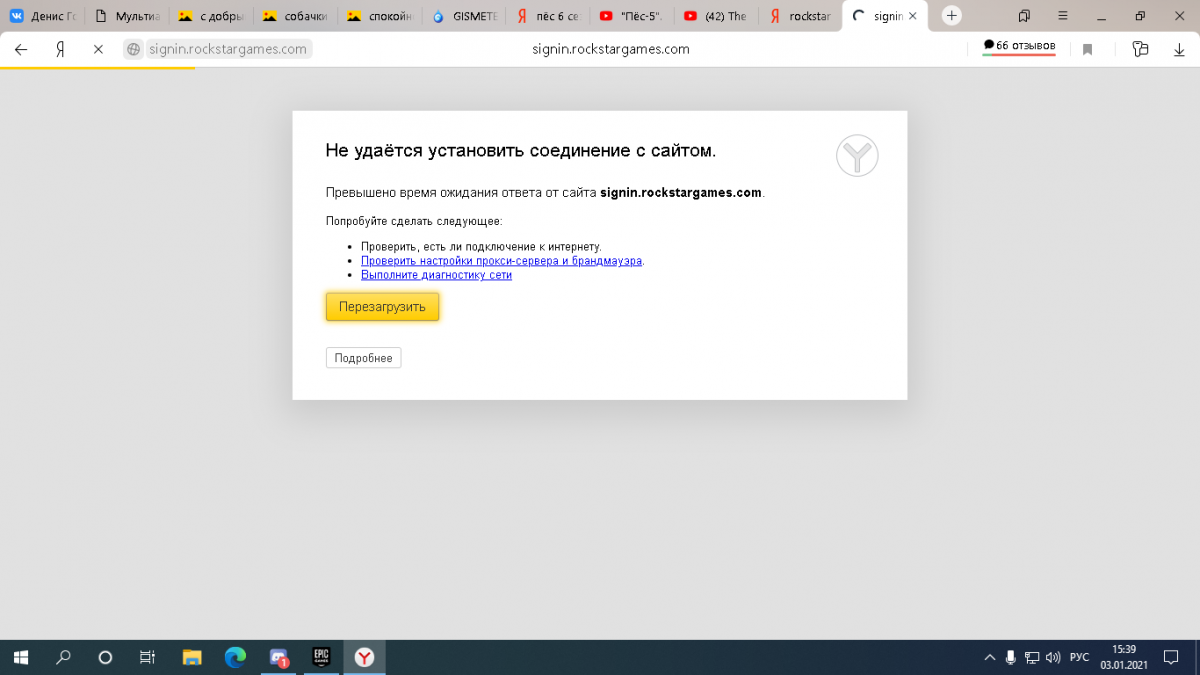
Task: Close the signin tab
Action: click(911, 16)
